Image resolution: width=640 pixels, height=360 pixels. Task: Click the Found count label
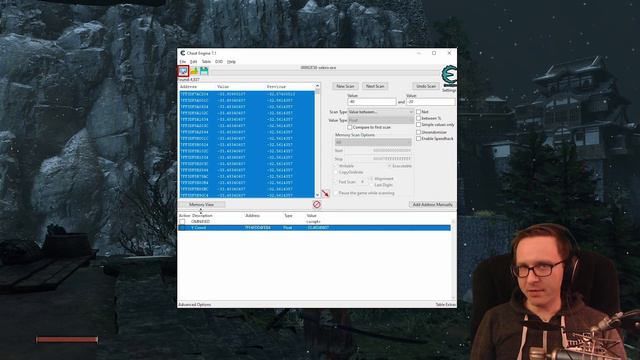coord(189,80)
